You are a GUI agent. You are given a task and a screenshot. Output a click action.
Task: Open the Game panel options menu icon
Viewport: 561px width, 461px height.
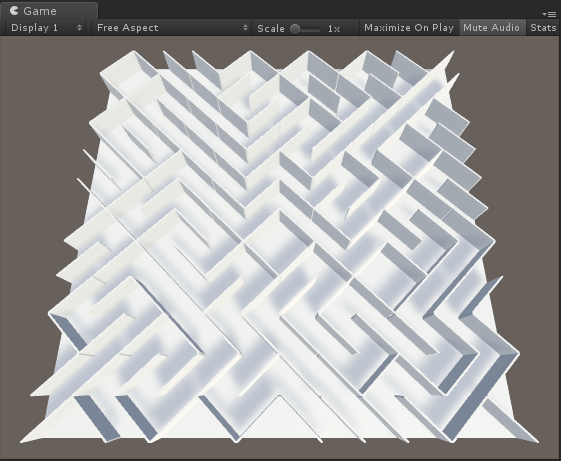(x=549, y=14)
